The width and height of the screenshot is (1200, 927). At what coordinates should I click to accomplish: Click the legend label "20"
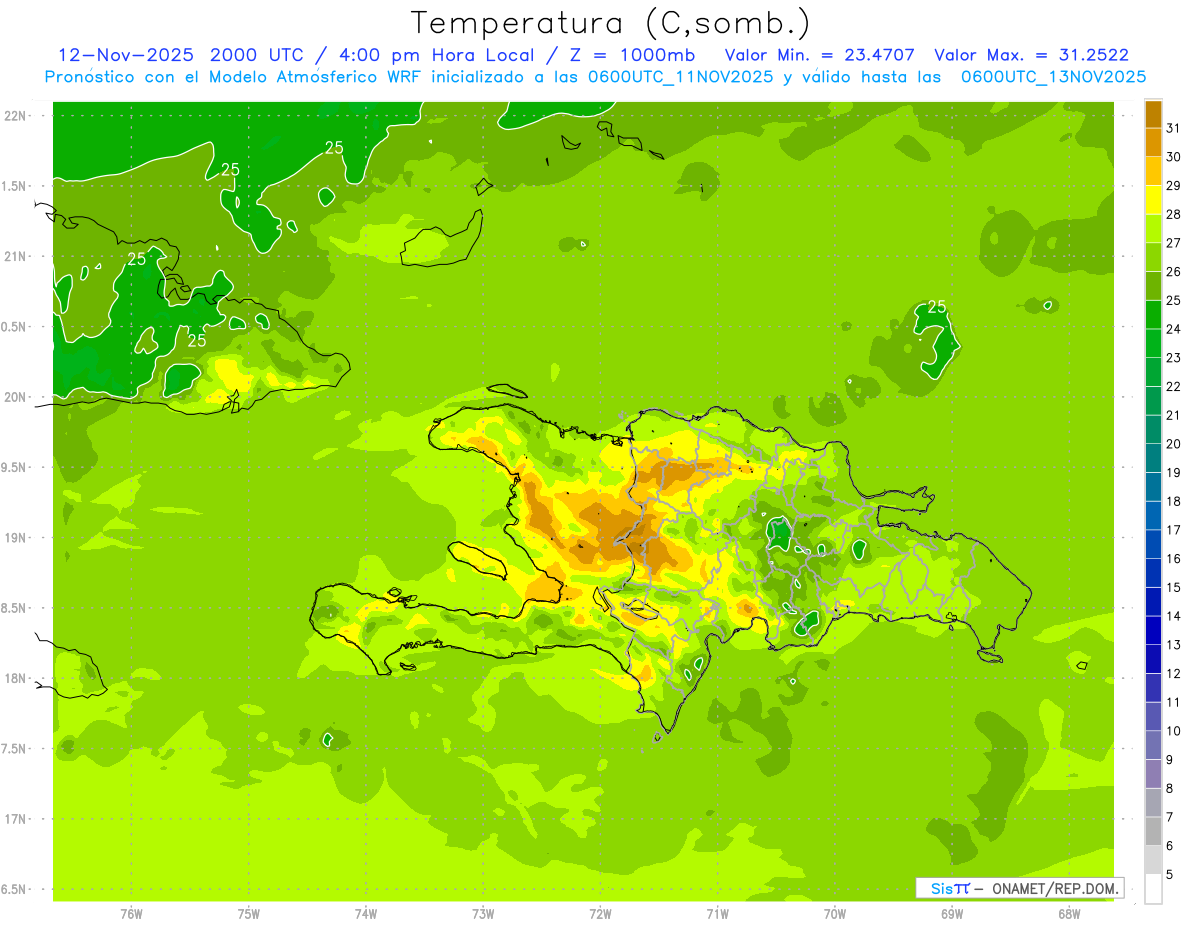coord(1173,444)
